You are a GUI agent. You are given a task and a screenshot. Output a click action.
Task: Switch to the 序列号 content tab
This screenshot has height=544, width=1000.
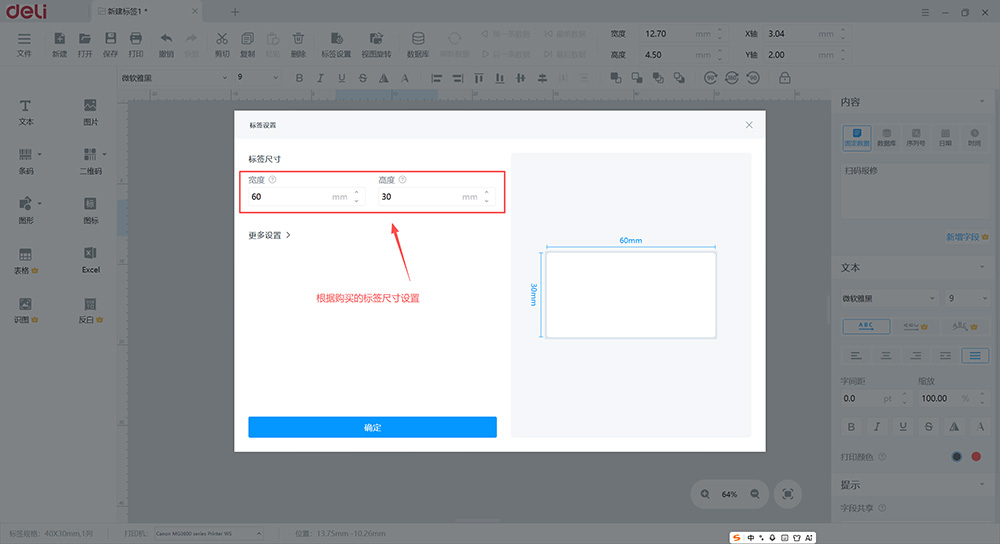[x=916, y=137]
